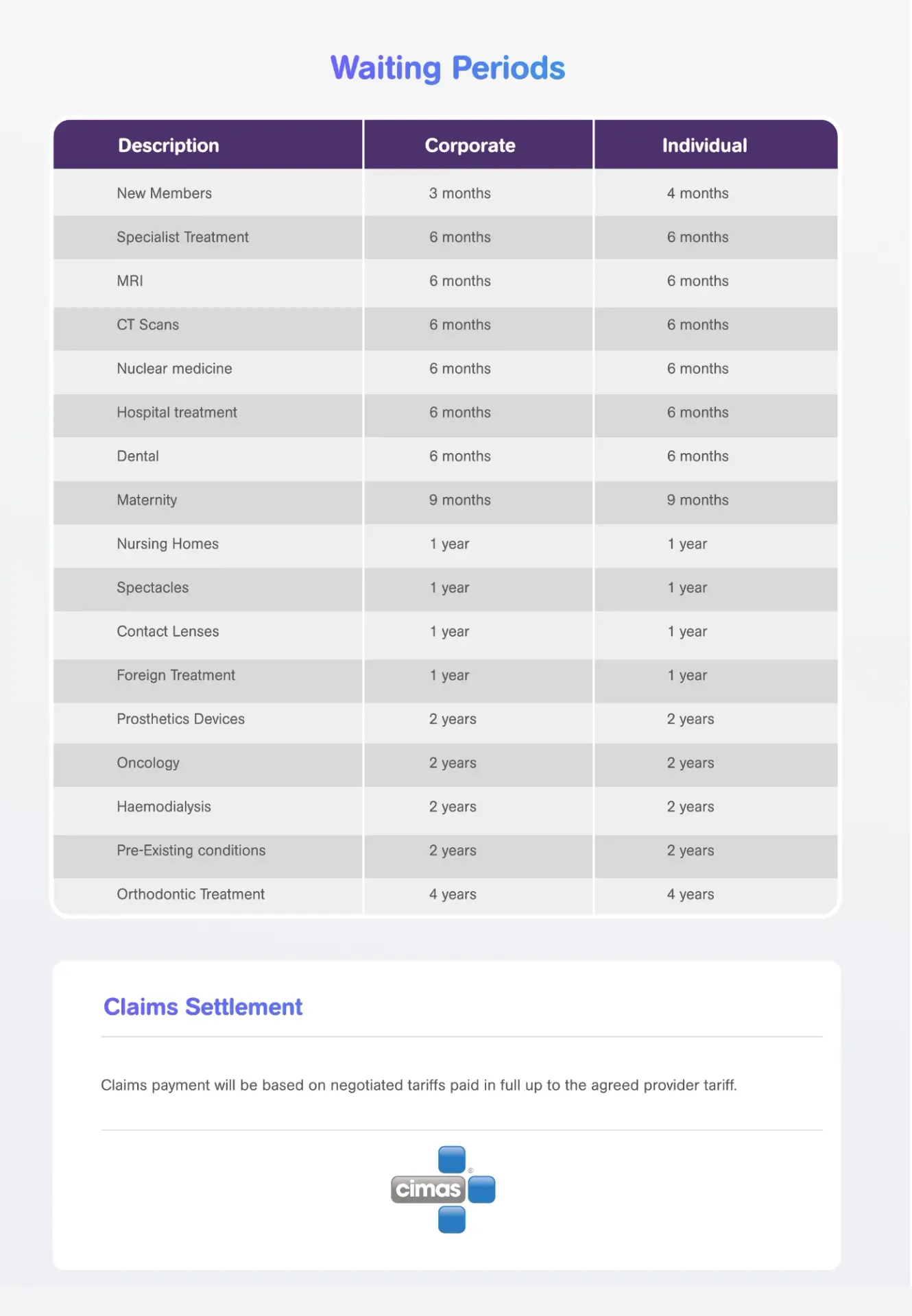Click the claims payment tariff sentence
The width and height of the screenshot is (912, 1316).
pos(418,1085)
